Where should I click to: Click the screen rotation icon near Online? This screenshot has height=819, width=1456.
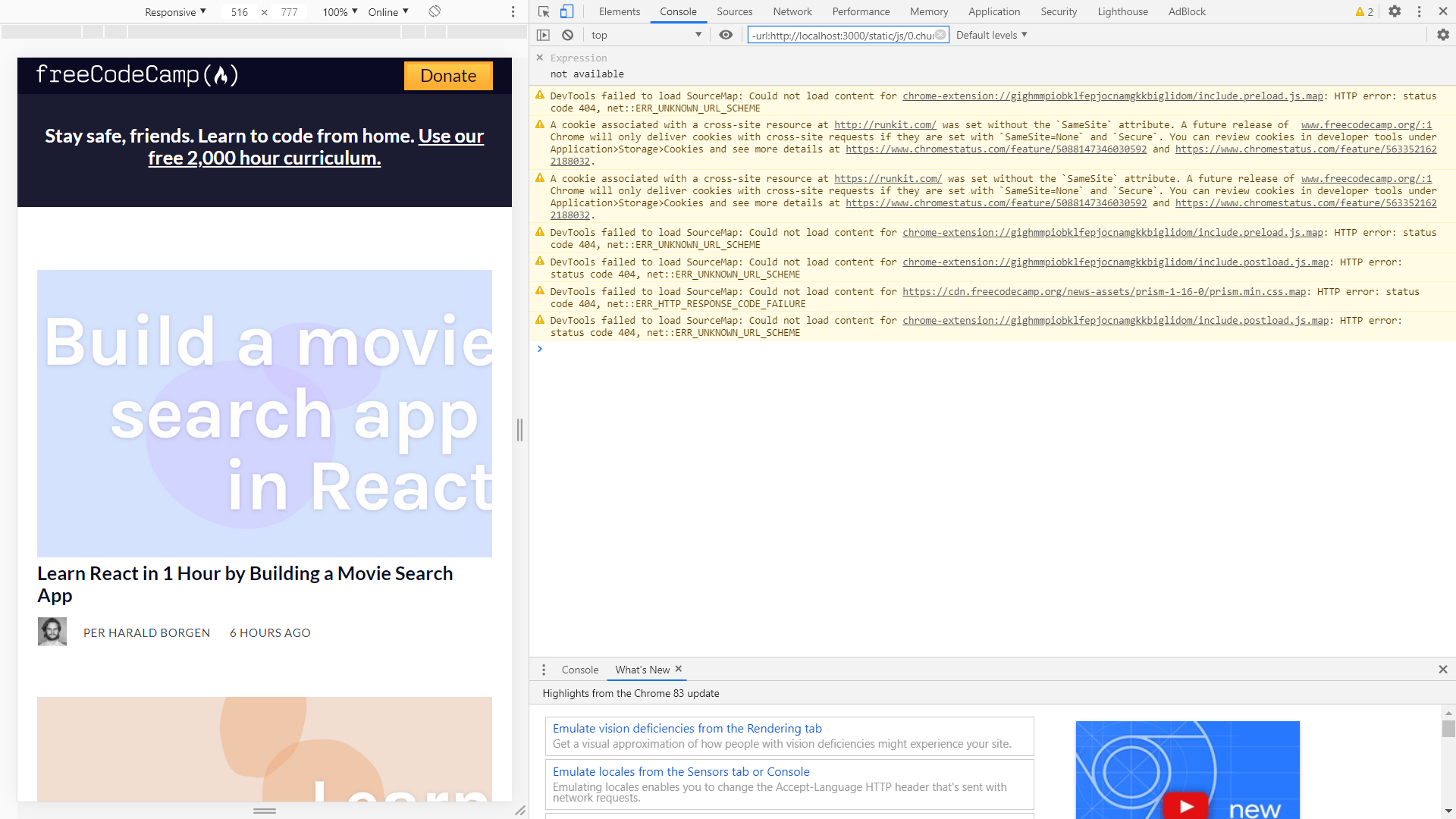point(435,12)
